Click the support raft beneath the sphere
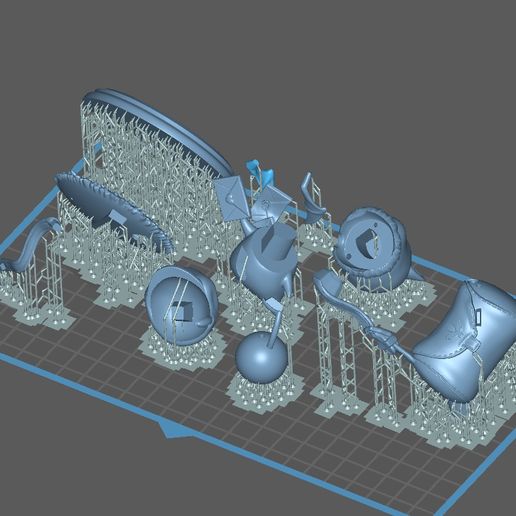Screen dimensions: 516x516 pos(263,392)
